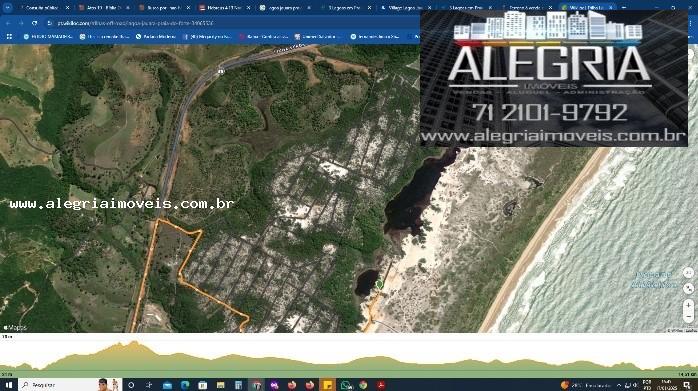The height and width of the screenshot is (391, 698).
Task: Open Microsoft Edge from the taskbar
Action: (185, 385)
